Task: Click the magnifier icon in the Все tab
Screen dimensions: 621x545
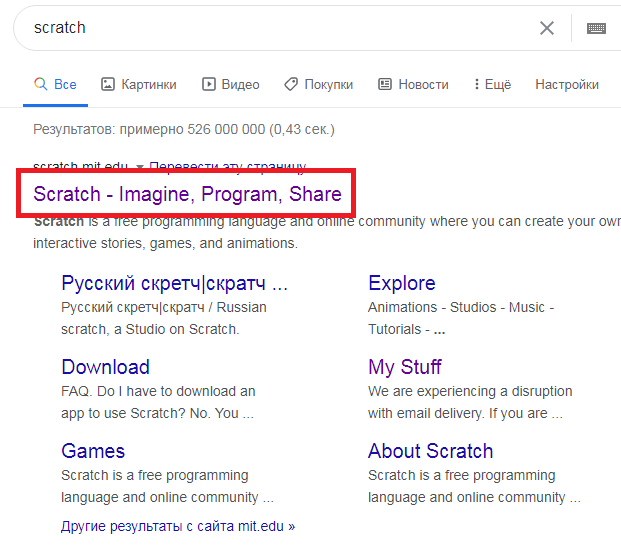Action: click(40, 84)
